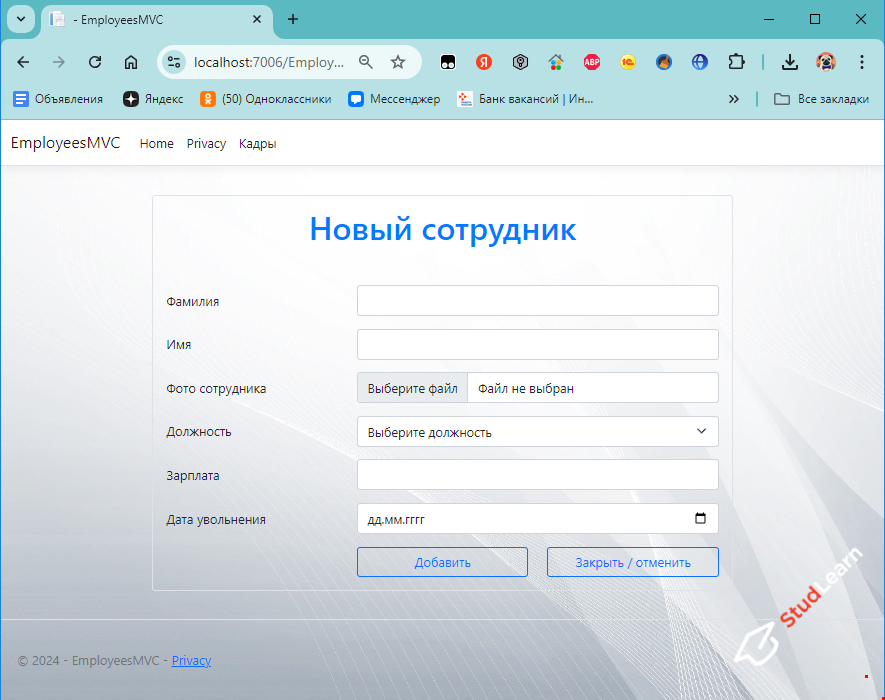Focus the Фамилия input field
The width and height of the screenshot is (885, 700).
point(537,300)
